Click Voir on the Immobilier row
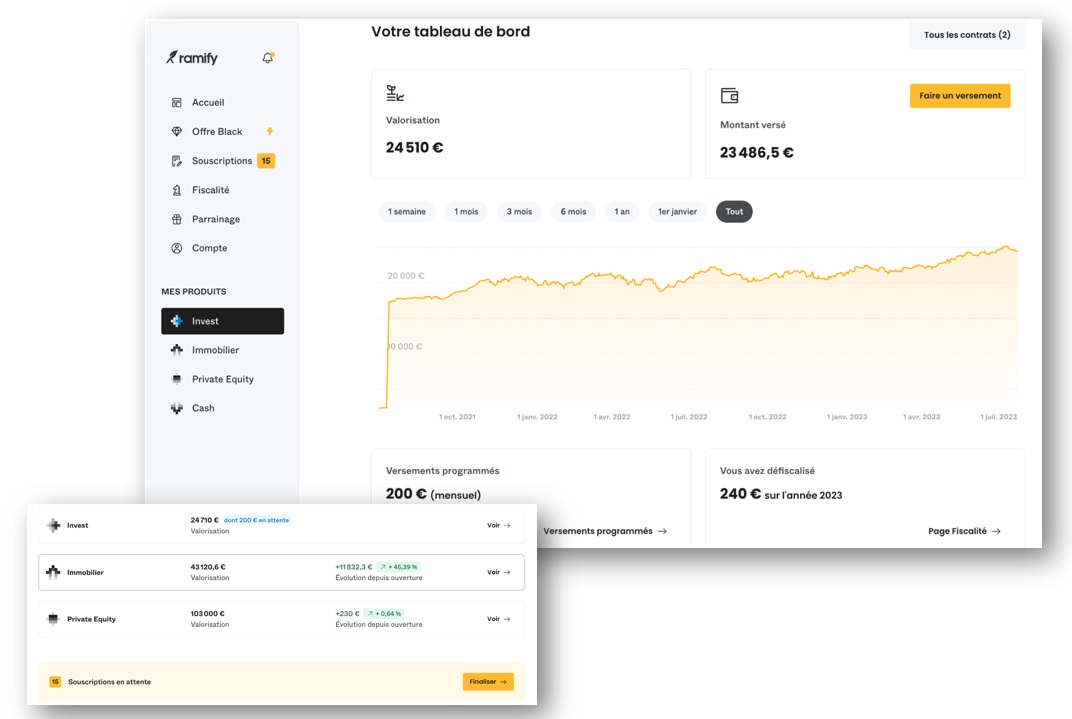 coord(498,572)
